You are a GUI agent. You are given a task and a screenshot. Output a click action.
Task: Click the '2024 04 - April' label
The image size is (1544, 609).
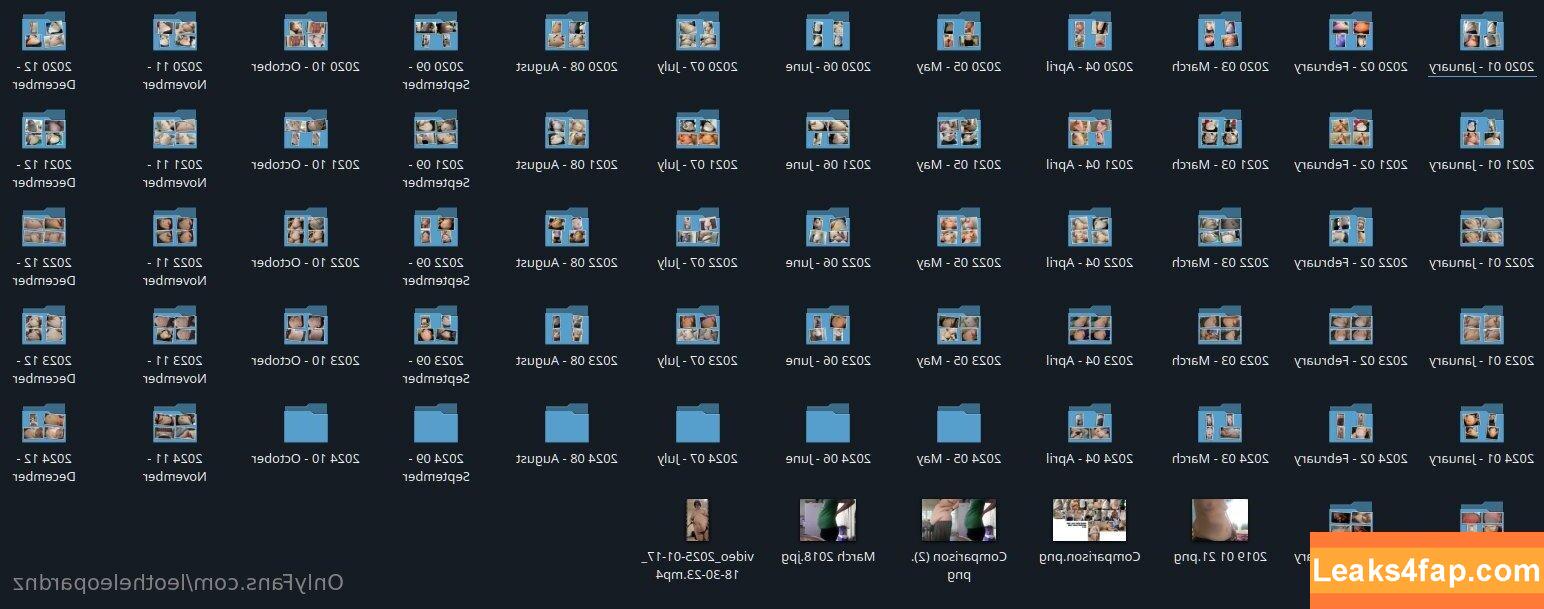[x=1090, y=458]
